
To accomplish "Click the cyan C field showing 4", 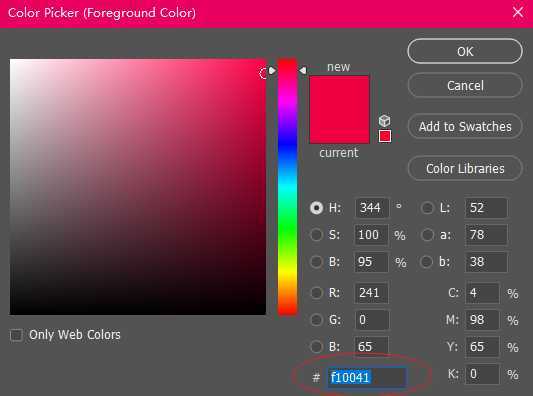I will click(482, 292).
